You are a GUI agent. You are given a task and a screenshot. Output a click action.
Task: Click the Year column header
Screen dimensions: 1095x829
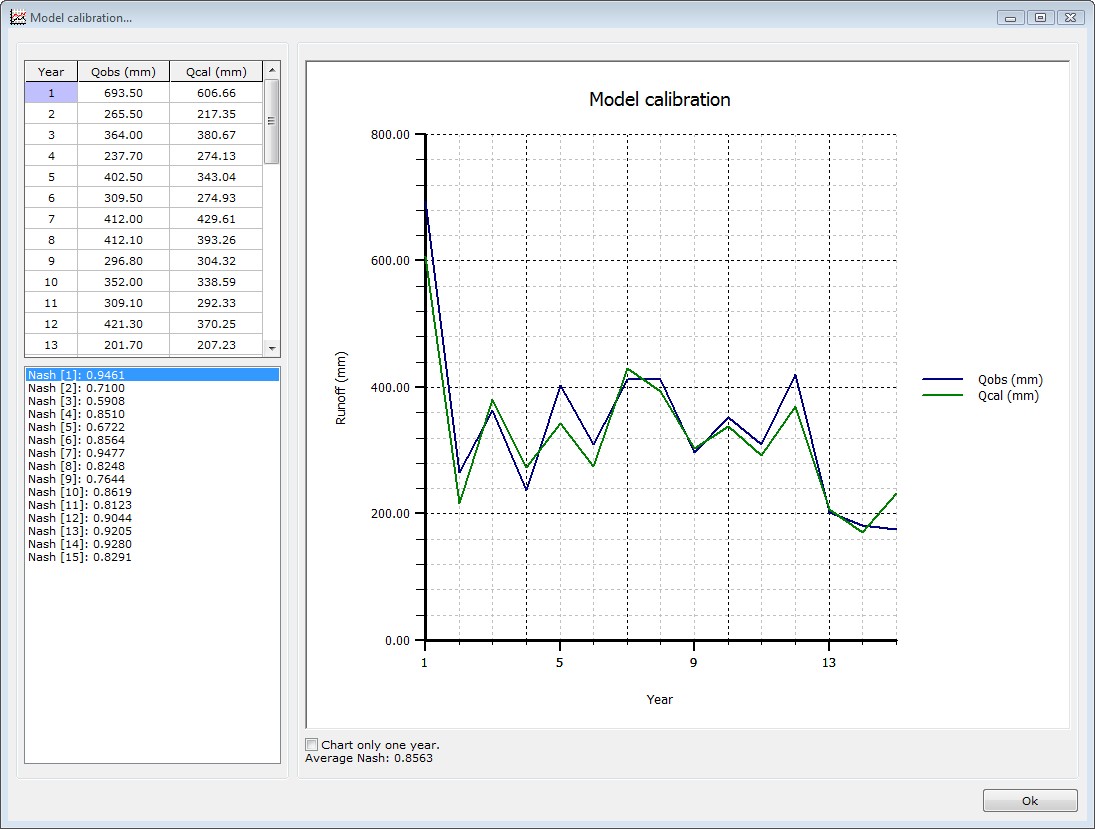[x=51, y=71]
